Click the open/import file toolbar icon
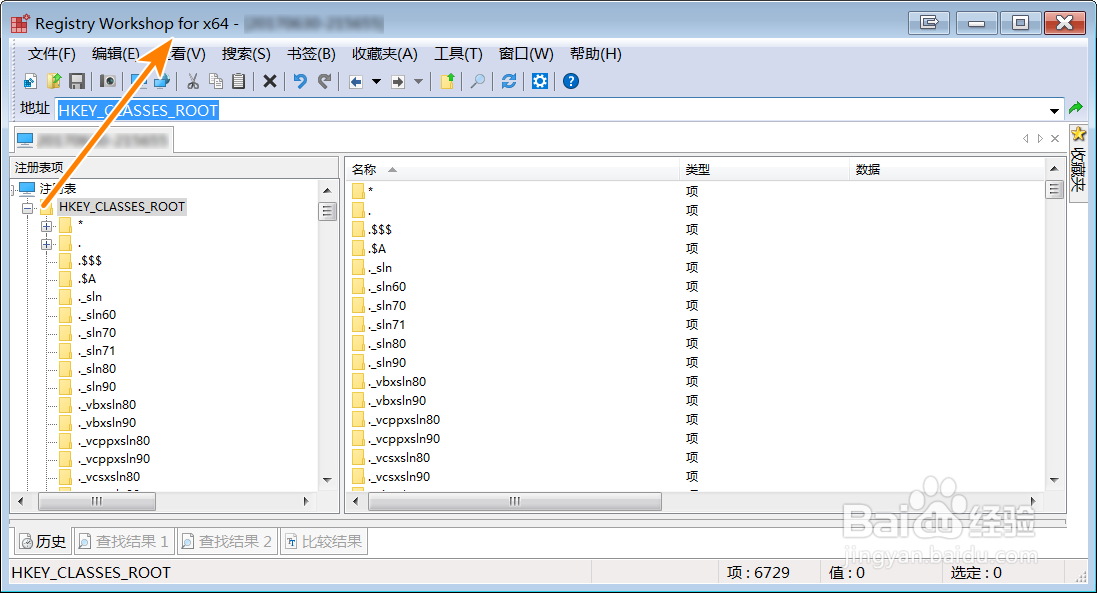 point(53,81)
